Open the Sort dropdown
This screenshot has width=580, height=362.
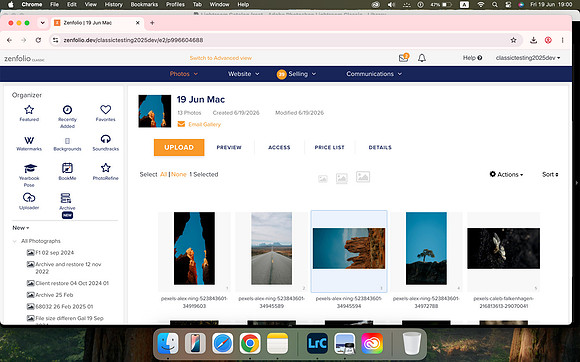pyautogui.click(x=550, y=174)
